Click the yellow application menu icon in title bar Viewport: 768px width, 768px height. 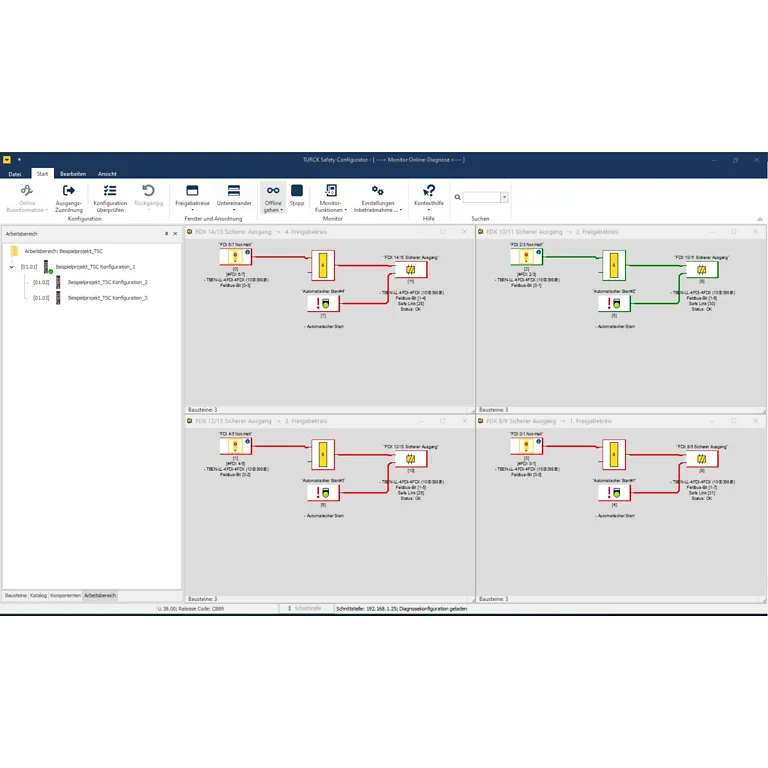(x=7, y=160)
